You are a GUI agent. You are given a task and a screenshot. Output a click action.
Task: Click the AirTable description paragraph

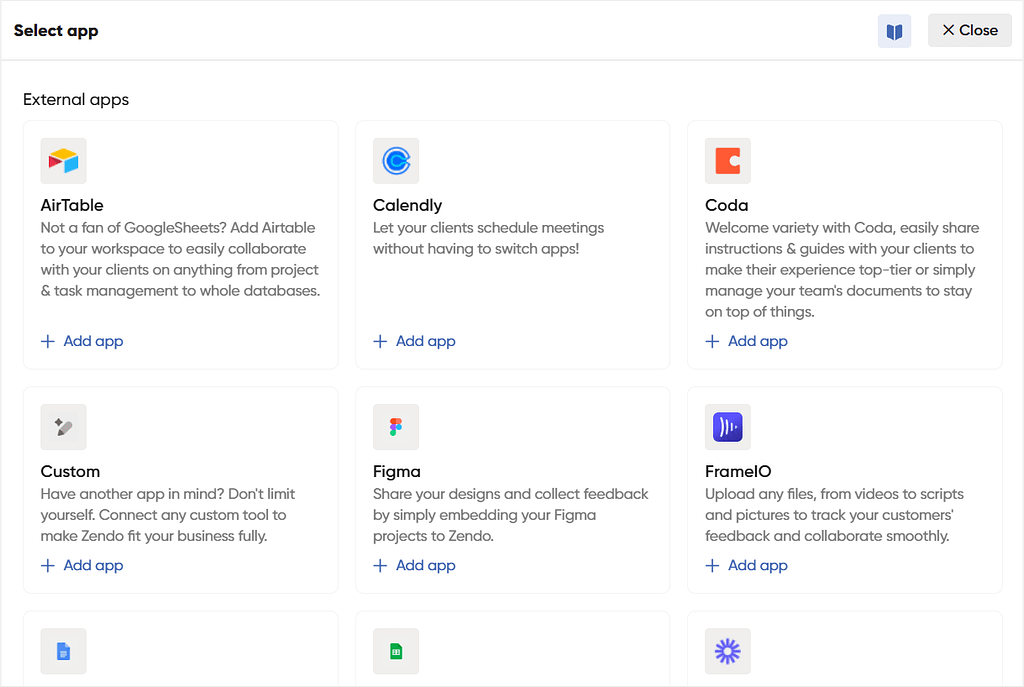(x=180, y=259)
